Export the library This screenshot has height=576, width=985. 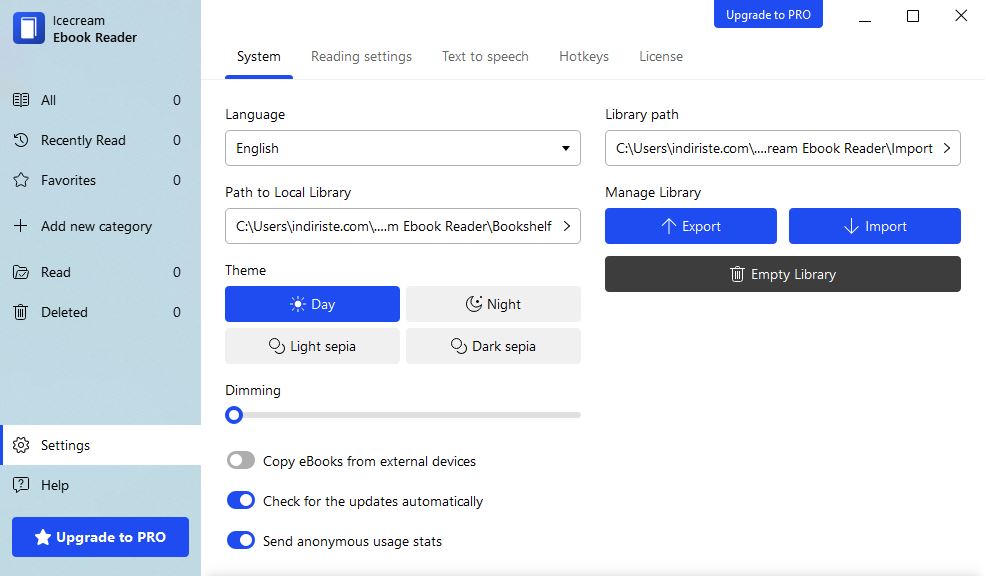tap(691, 226)
